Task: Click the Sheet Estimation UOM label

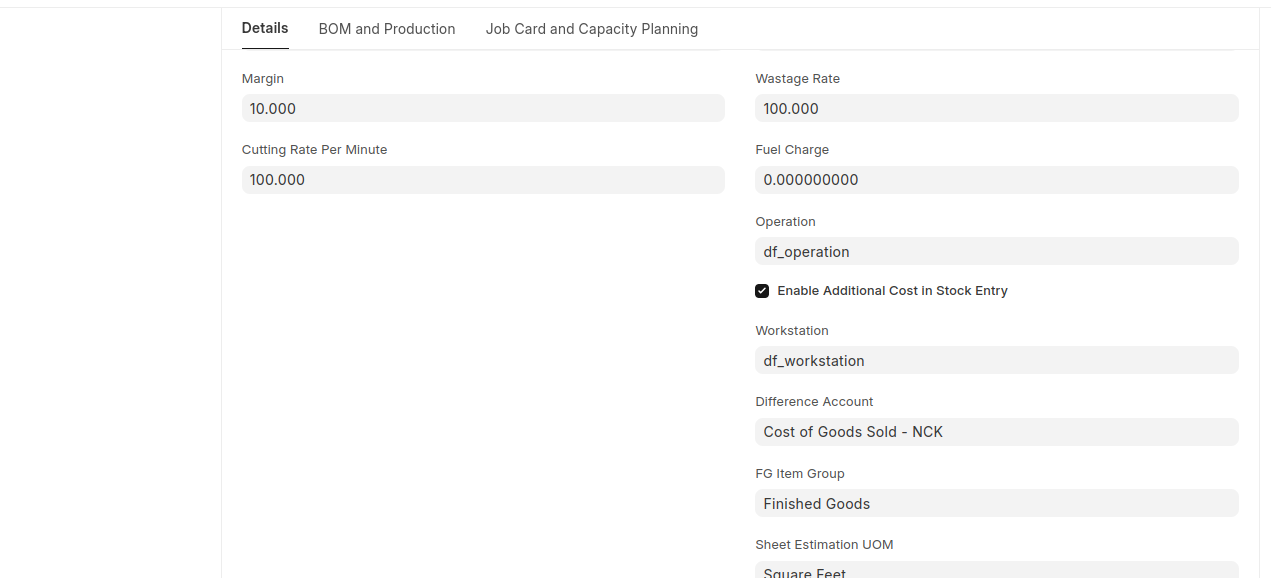Action: pos(824,545)
